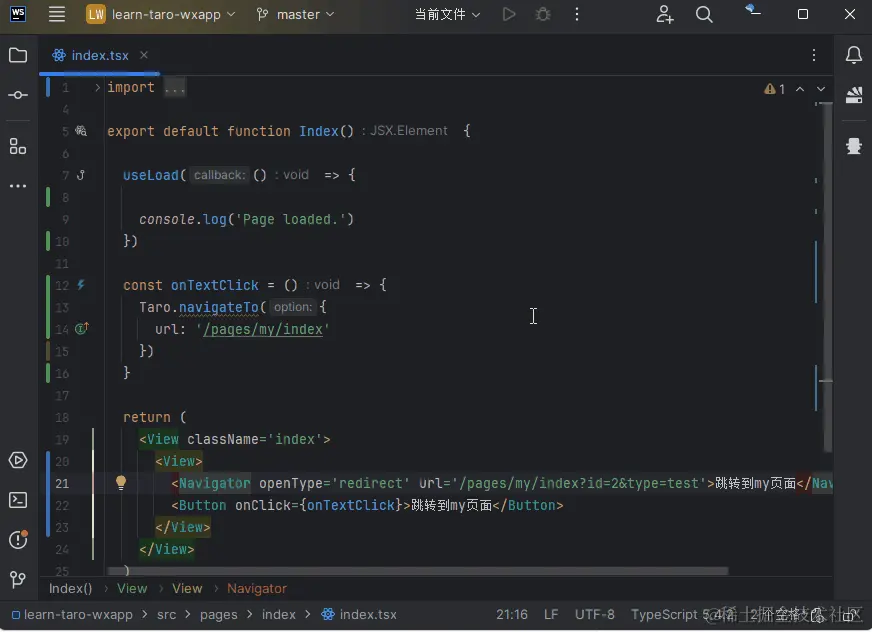
Task: Open the Terminal tool window
Action: click(x=18, y=500)
